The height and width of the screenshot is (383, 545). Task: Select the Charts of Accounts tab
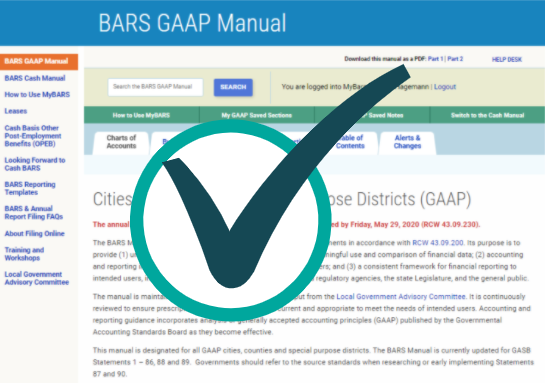121,142
